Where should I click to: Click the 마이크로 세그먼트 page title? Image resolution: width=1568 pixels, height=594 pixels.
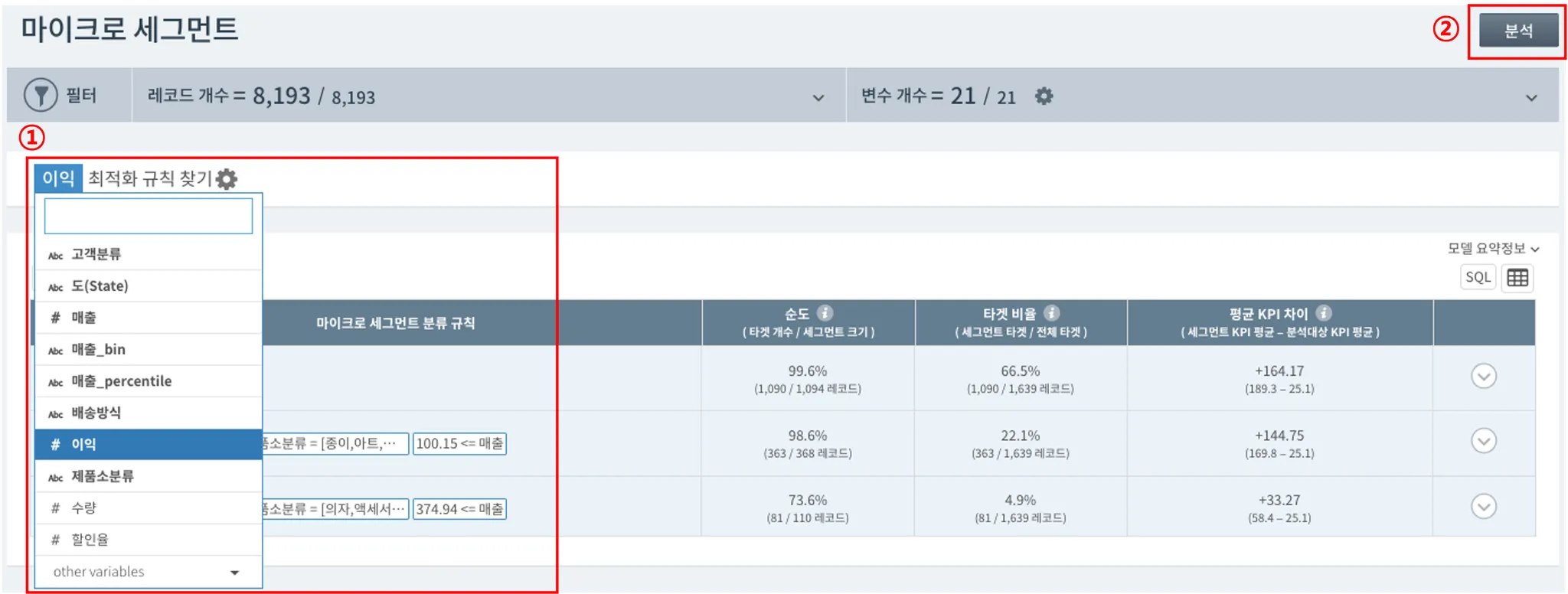point(129,29)
